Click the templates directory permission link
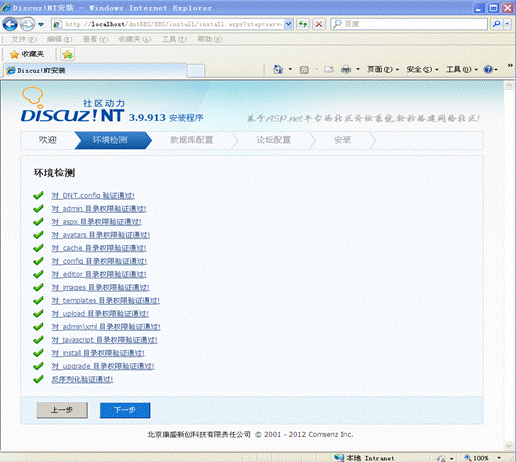516x462 pixels. [x=106, y=301]
